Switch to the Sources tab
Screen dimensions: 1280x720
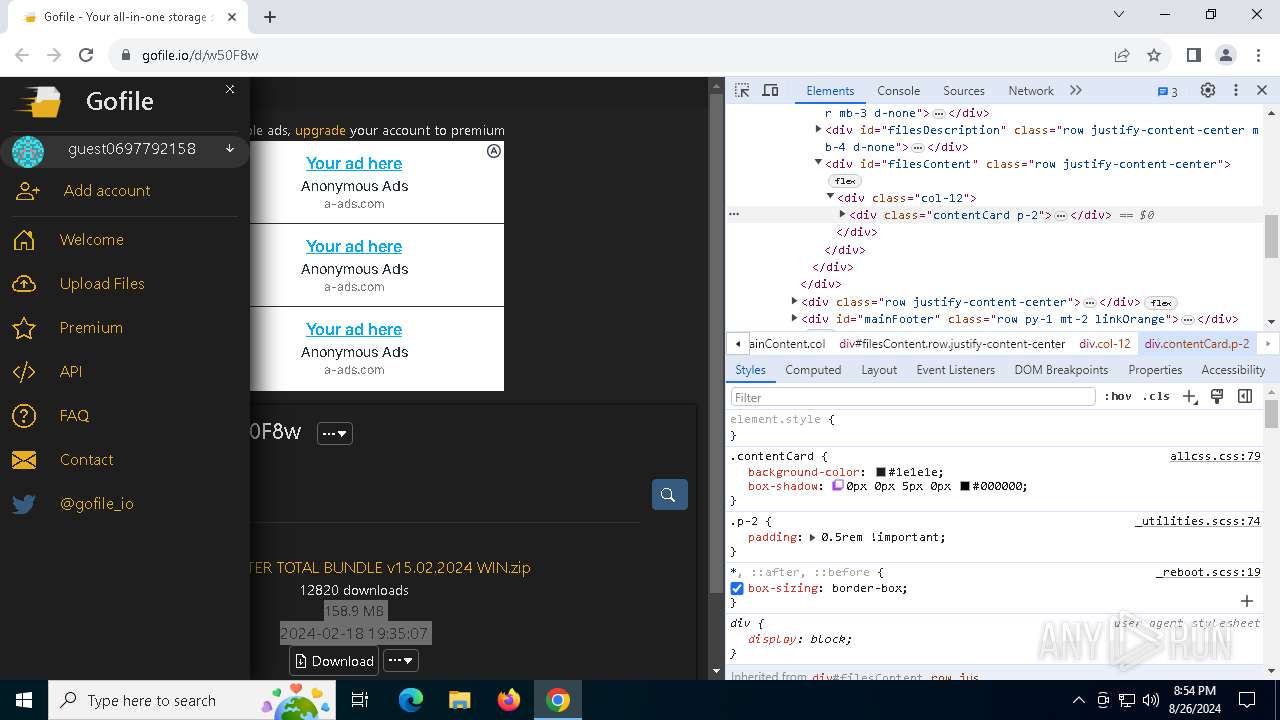coord(964,91)
